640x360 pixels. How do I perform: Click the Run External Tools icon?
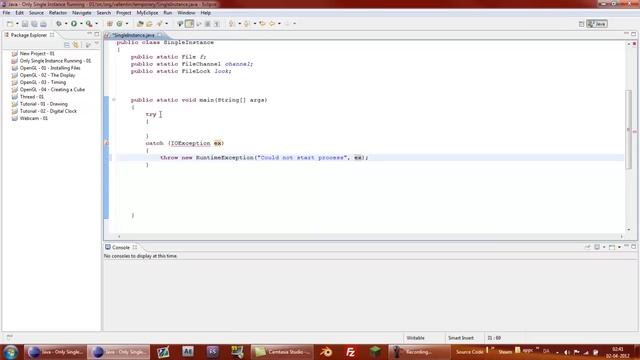click(89, 24)
